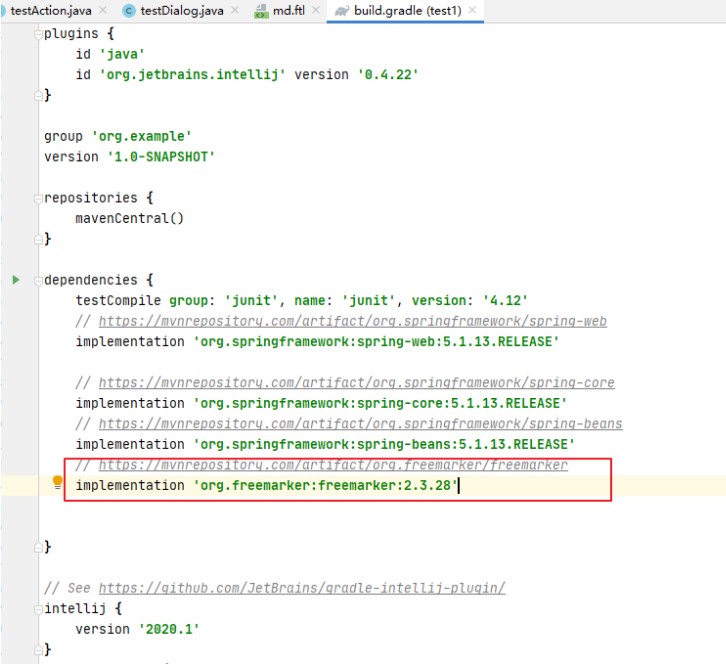Open the mvnrepository spring-beans link
The height and width of the screenshot is (666, 726).
[x=360, y=424]
